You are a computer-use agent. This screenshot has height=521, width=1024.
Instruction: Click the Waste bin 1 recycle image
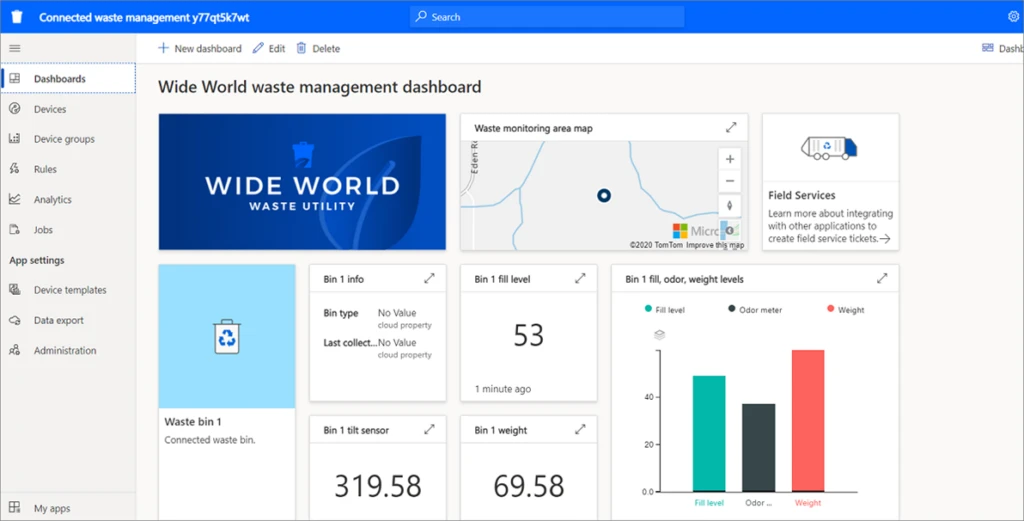coord(227,336)
